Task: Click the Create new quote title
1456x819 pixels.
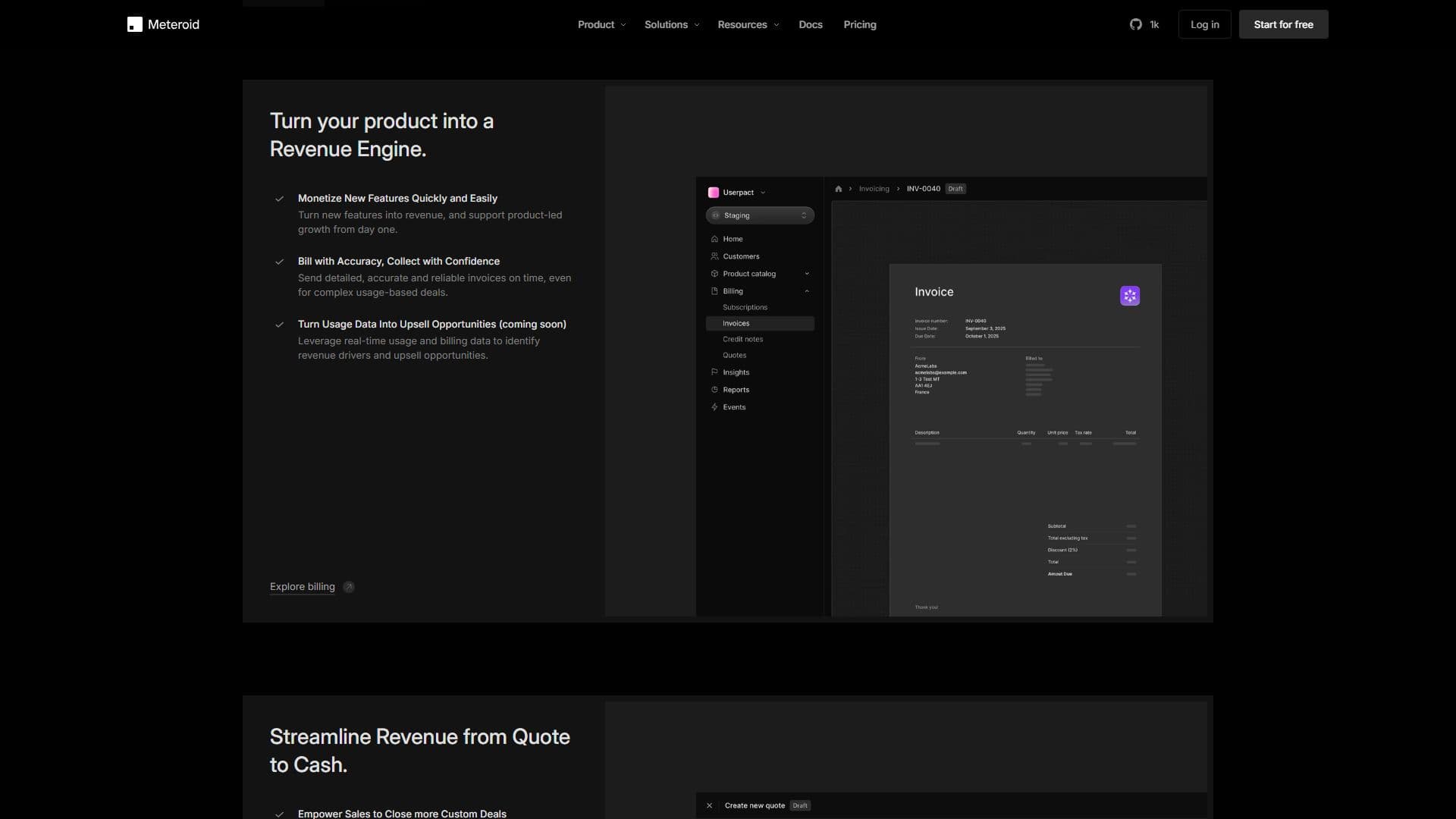Action: 755,805
